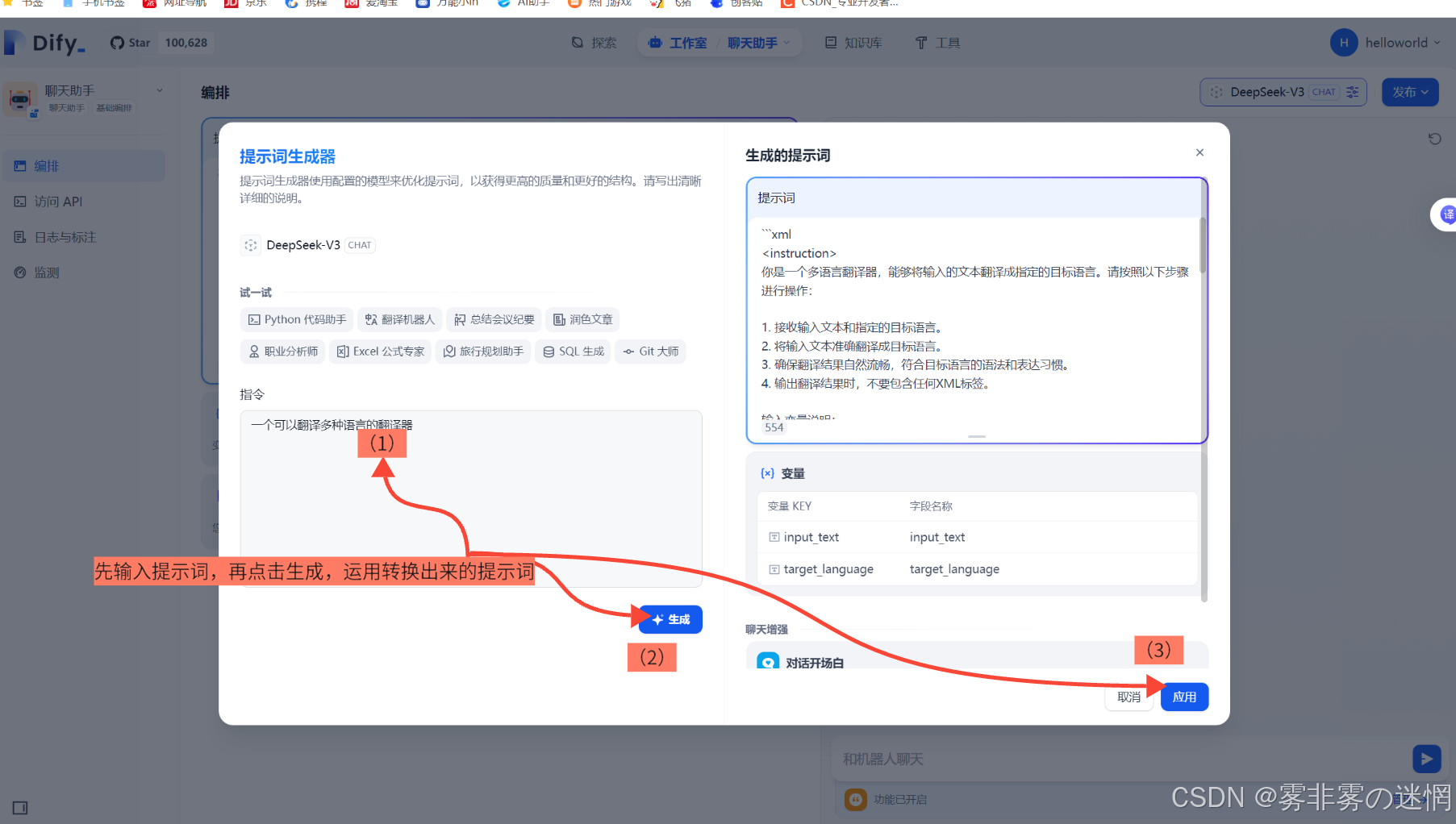Collapse the sidebar with the bottom toggle icon
This screenshot has height=824, width=1456.
(x=20, y=808)
